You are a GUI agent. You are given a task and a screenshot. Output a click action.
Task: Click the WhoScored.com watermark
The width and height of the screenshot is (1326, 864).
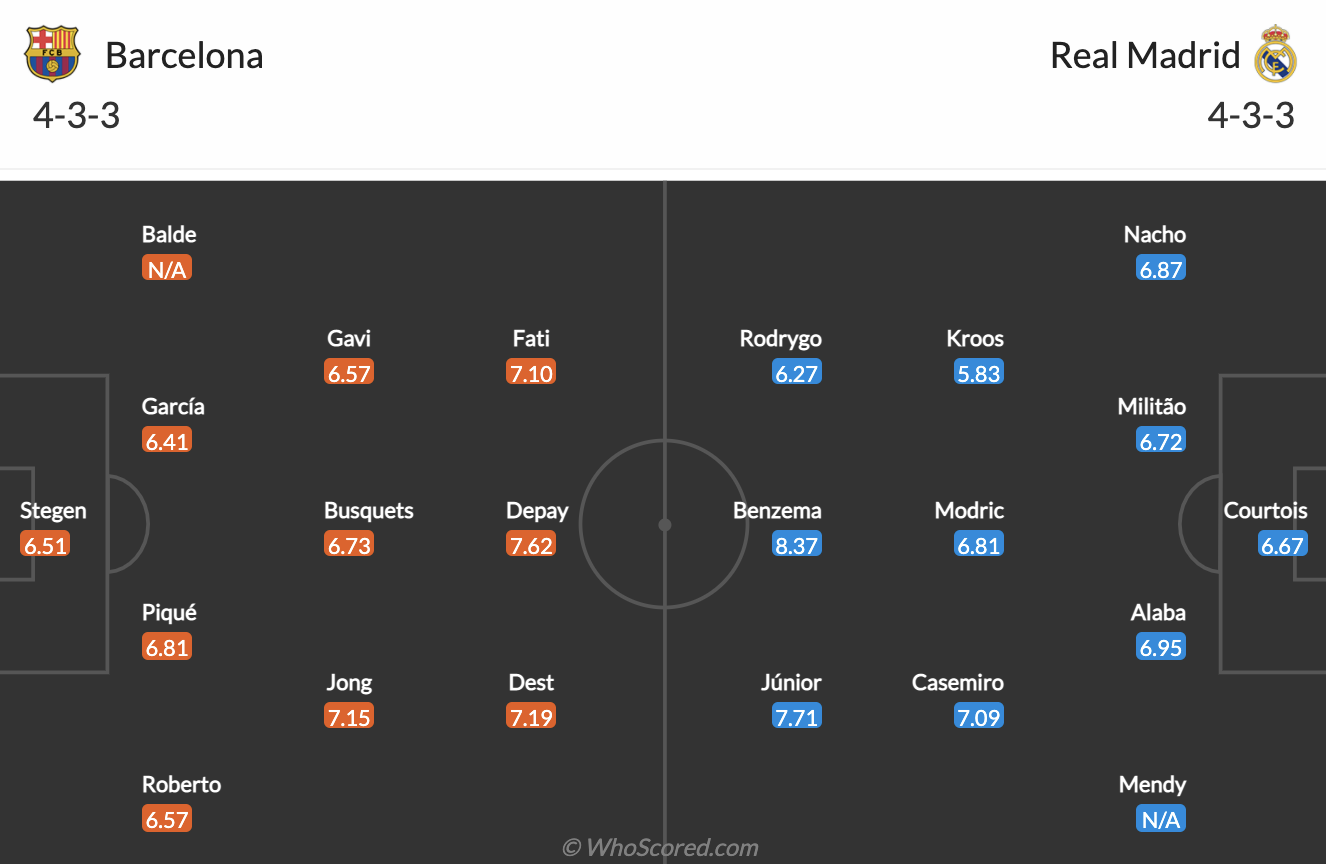click(660, 848)
